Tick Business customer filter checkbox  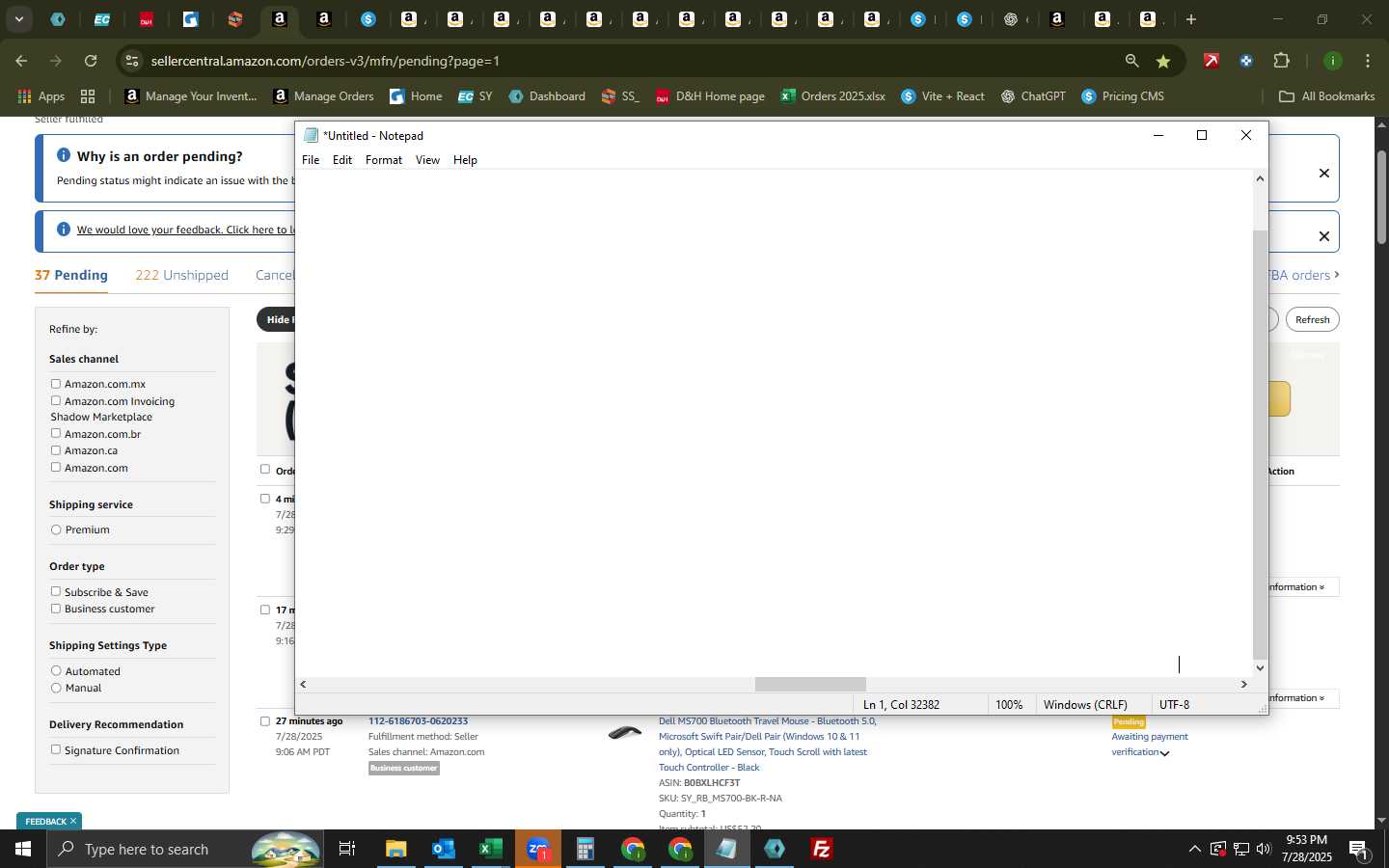(56, 609)
